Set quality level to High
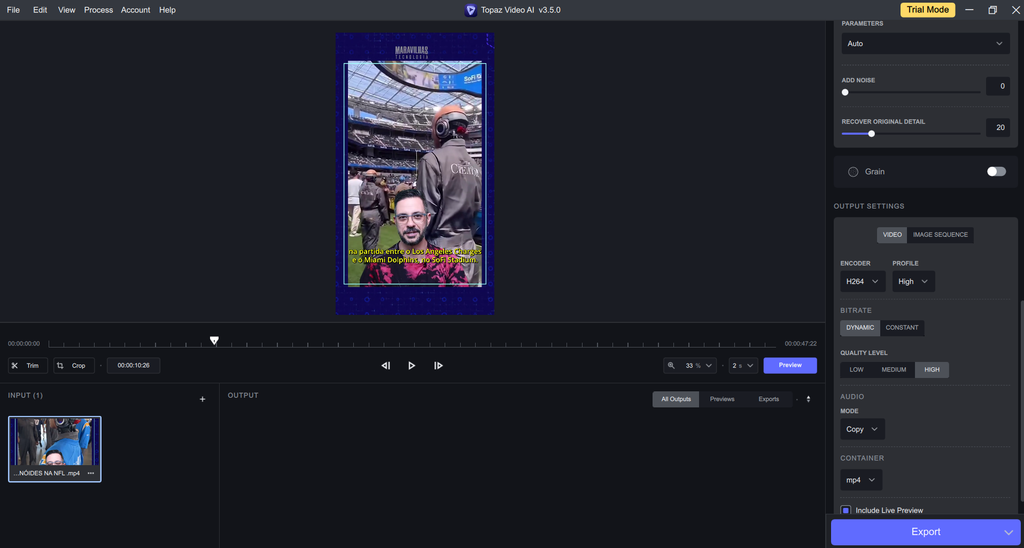 click(x=932, y=370)
